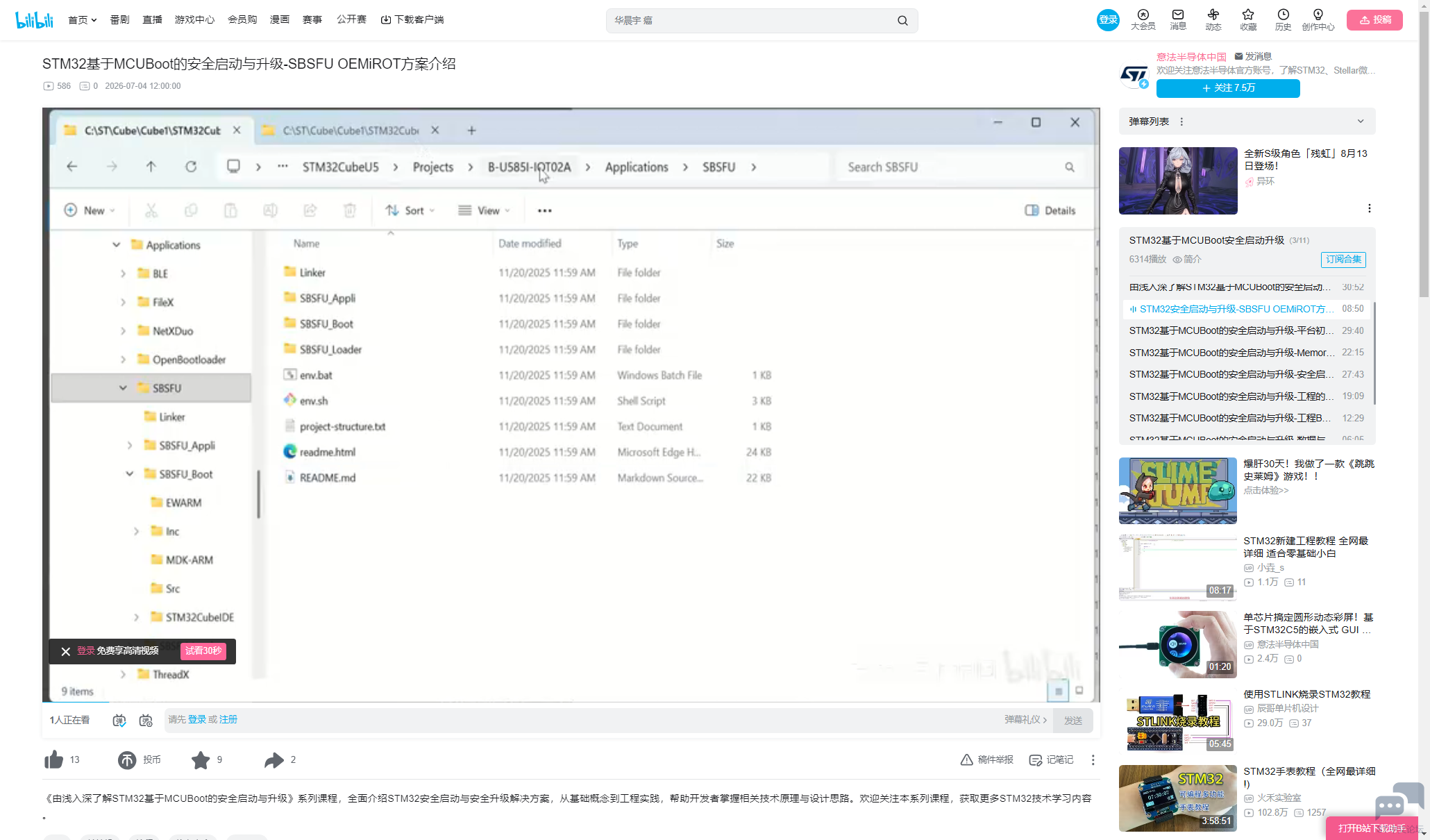Give a coin with 投币 icon
The height and width of the screenshot is (840, 1430).
(x=127, y=760)
